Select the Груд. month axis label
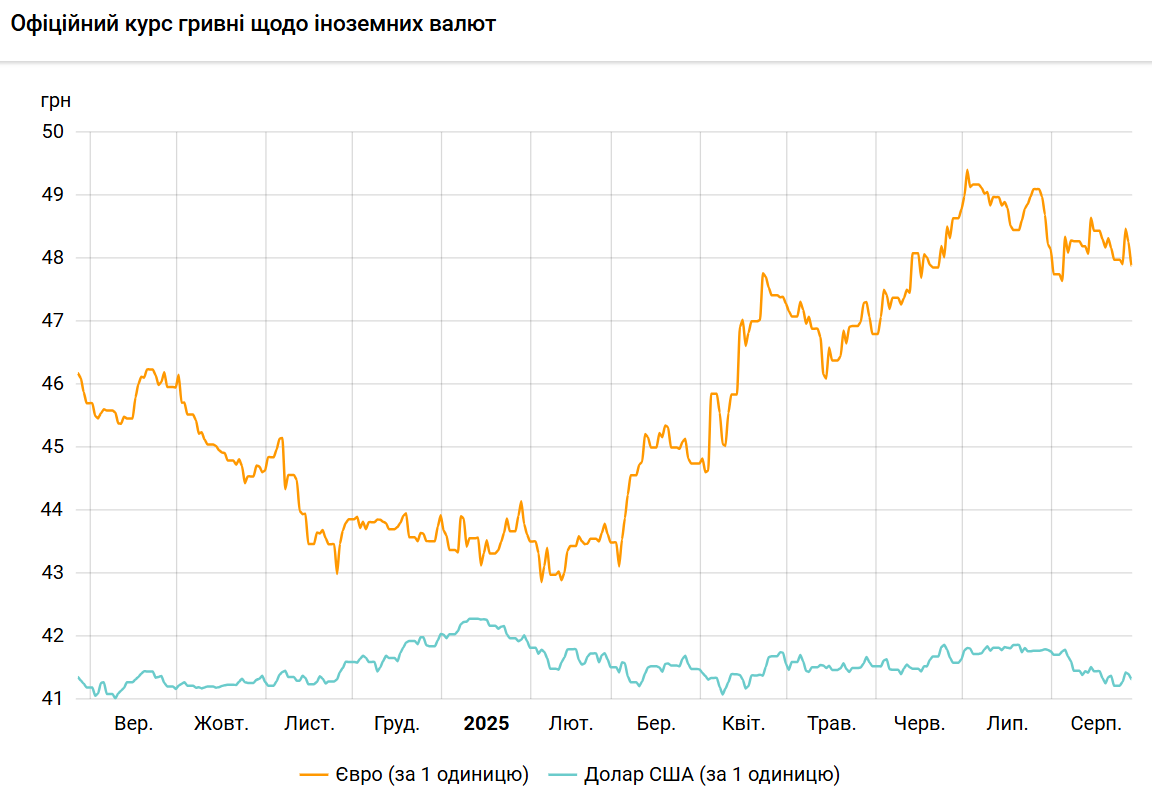 [397, 724]
